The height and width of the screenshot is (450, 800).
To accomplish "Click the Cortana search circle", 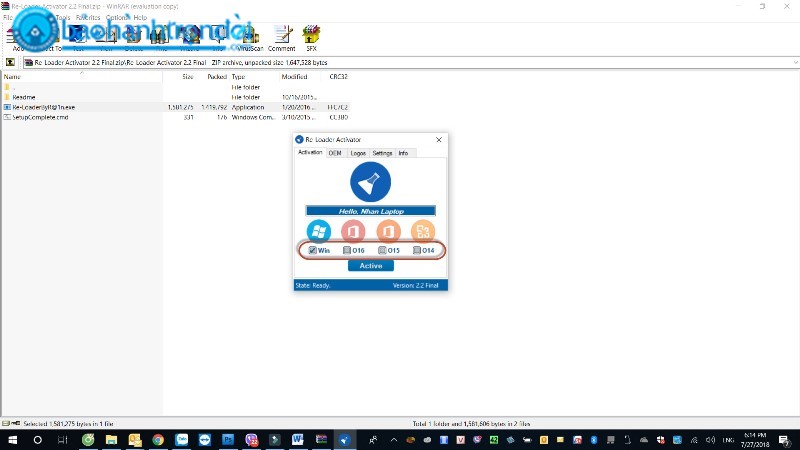I will [37, 439].
